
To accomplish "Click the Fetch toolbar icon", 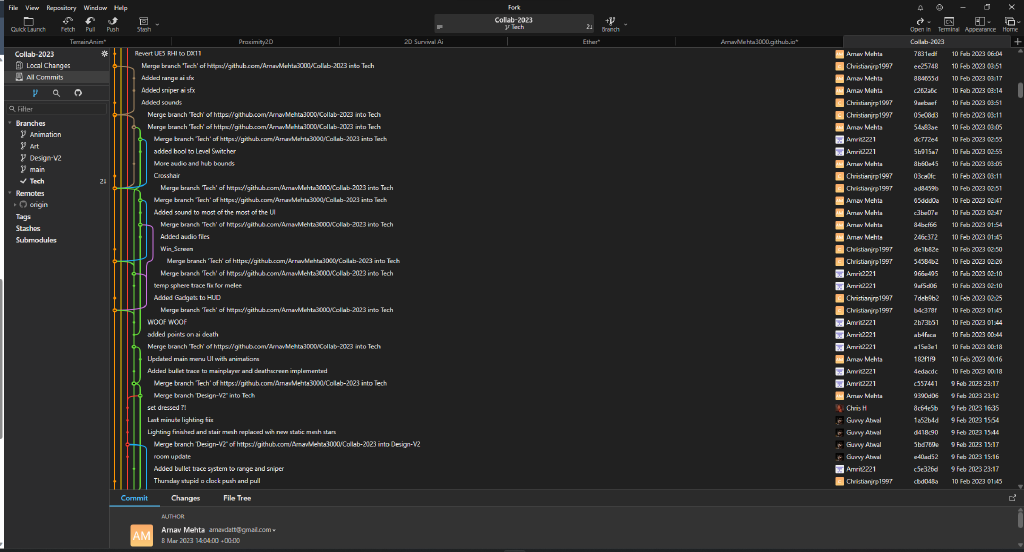I will (x=68, y=22).
